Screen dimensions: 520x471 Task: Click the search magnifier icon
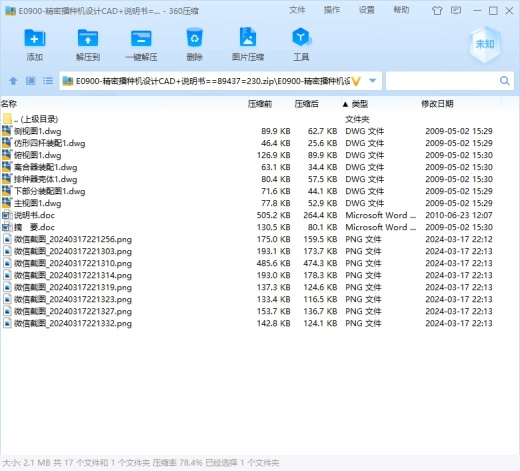coord(505,81)
